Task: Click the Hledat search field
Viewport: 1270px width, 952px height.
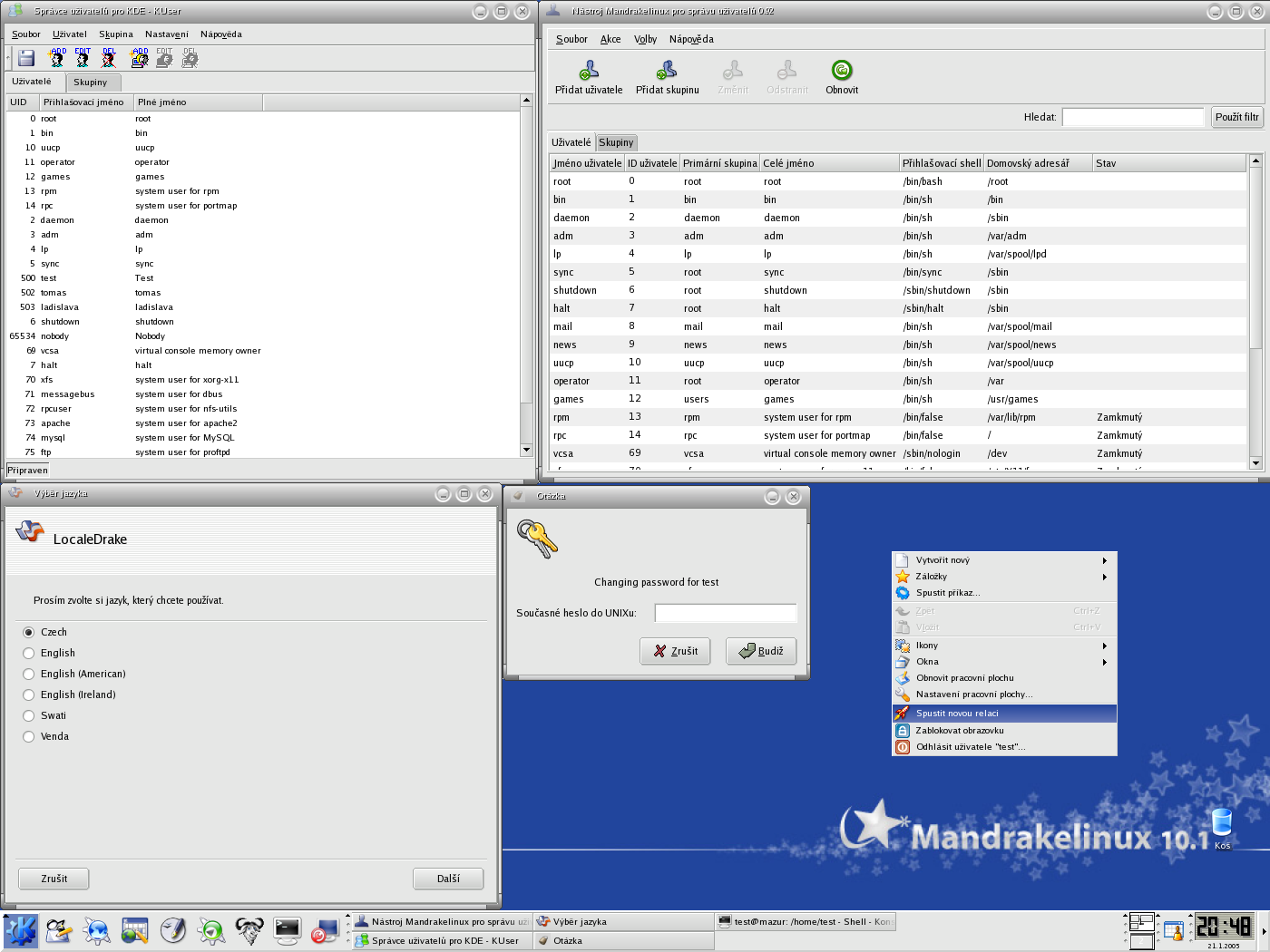Action: click(1133, 117)
